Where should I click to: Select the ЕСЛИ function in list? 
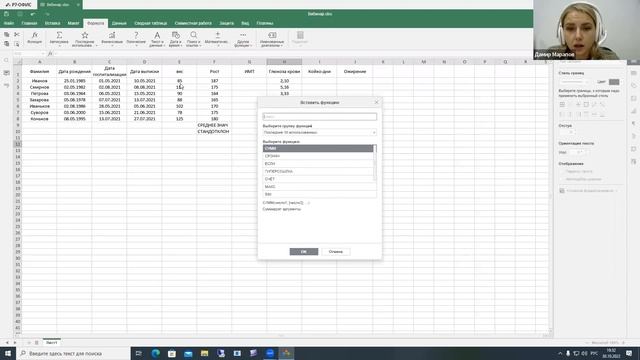point(318,164)
